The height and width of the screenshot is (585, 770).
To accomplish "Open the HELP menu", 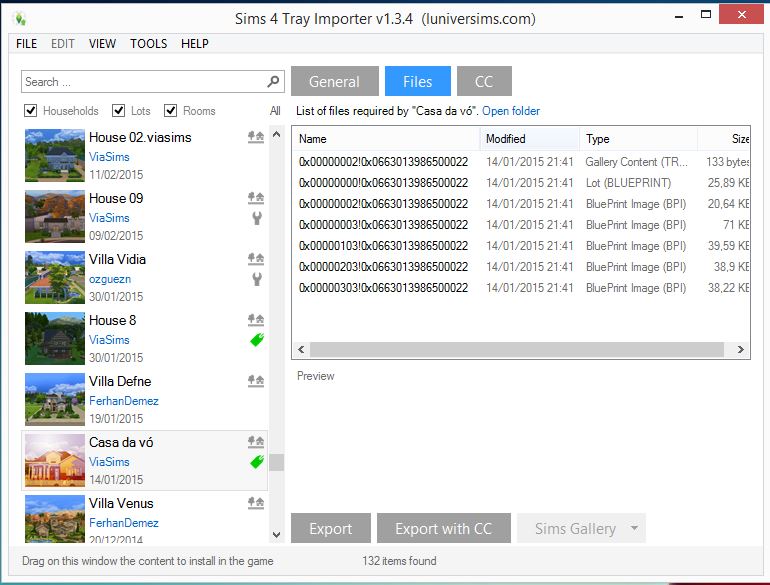I will click(194, 44).
